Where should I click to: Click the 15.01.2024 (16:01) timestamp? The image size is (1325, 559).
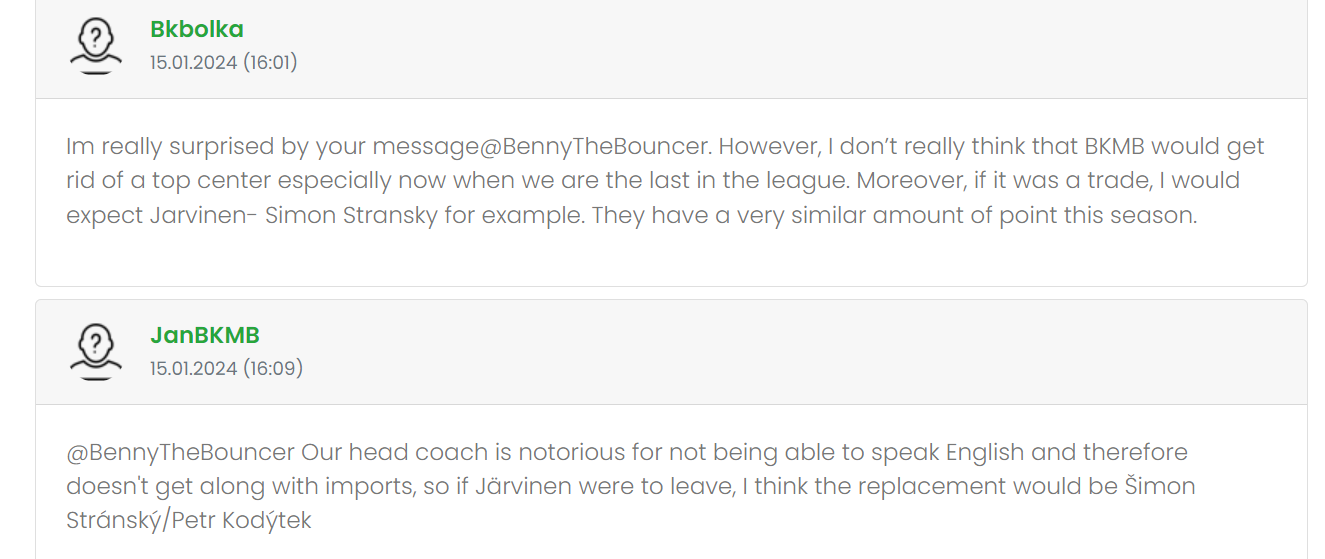click(x=223, y=63)
